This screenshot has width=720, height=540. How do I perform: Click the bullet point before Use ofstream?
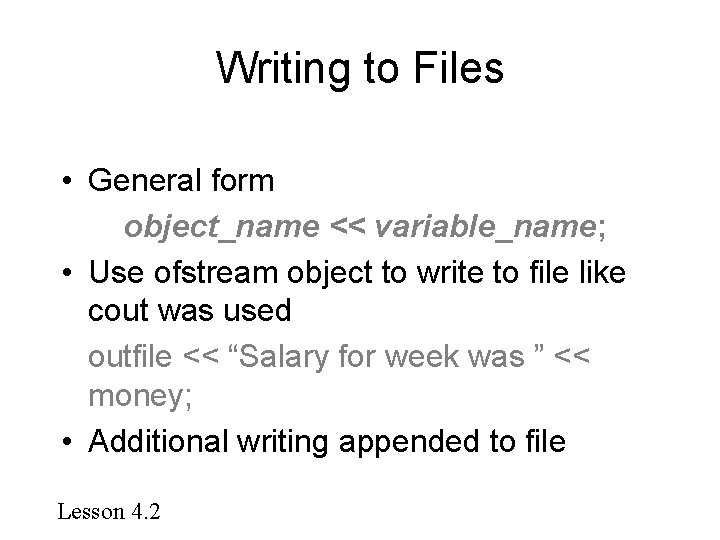tap(67, 273)
